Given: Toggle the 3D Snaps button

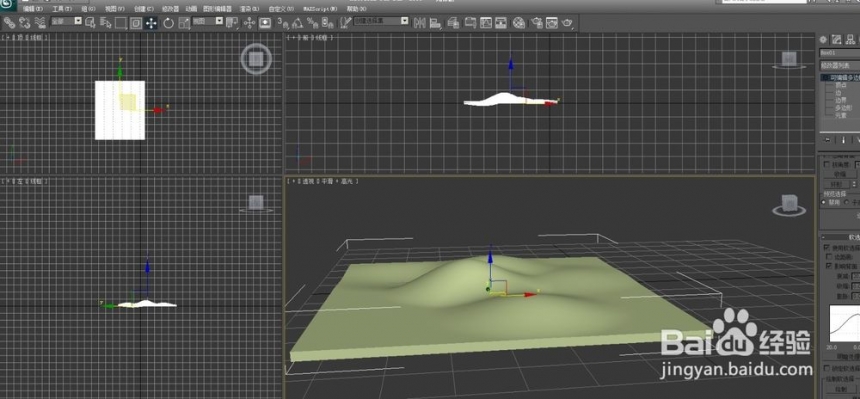Looking at the screenshot, I should [x=283, y=23].
